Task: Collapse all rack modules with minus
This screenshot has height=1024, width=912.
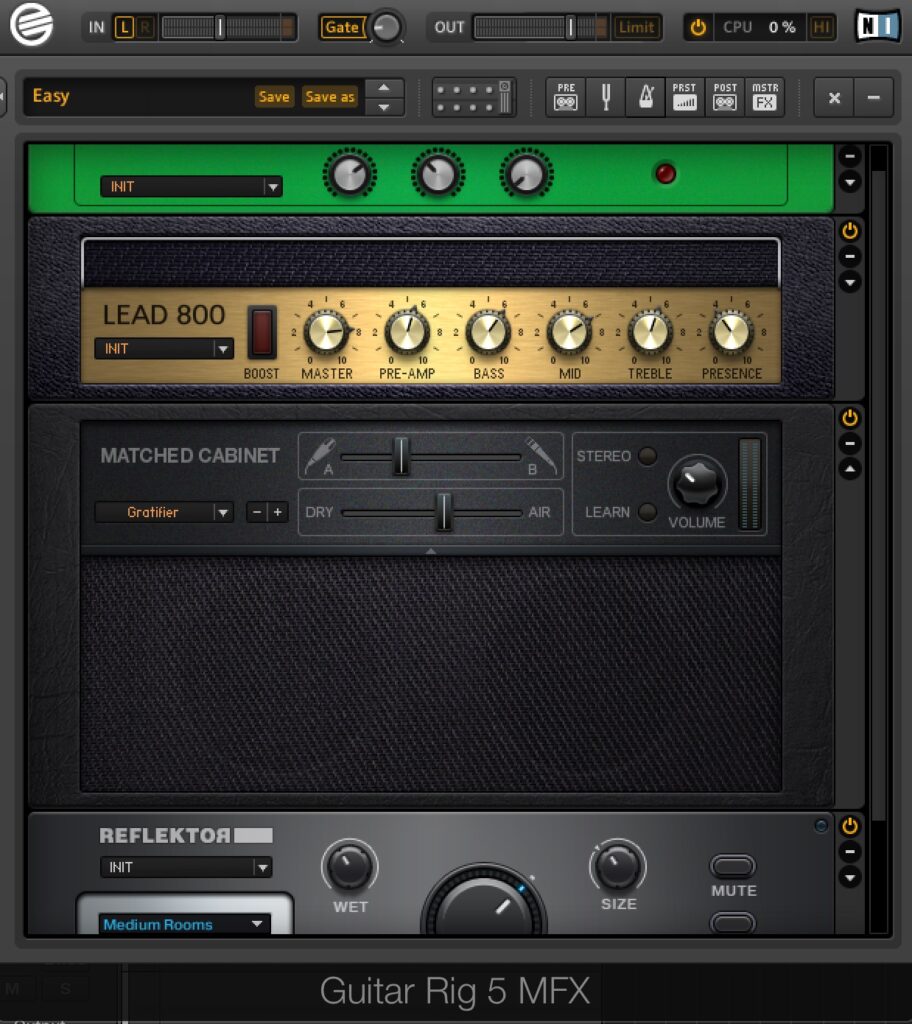Action: [873, 98]
